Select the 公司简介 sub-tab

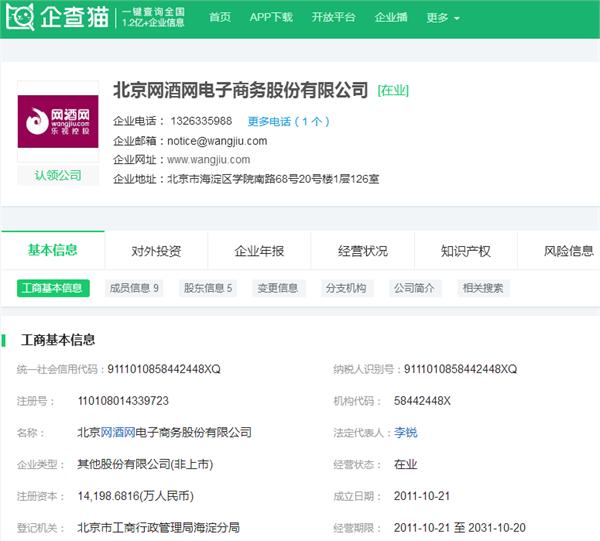pos(414,288)
